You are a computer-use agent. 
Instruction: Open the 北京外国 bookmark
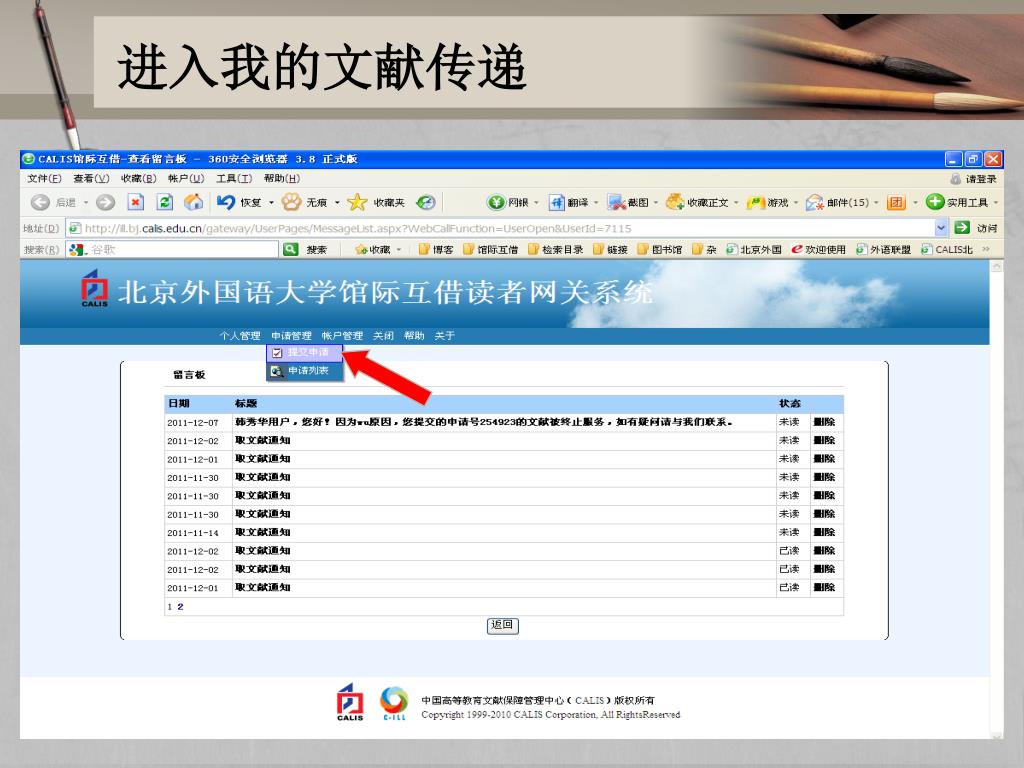[x=754, y=249]
